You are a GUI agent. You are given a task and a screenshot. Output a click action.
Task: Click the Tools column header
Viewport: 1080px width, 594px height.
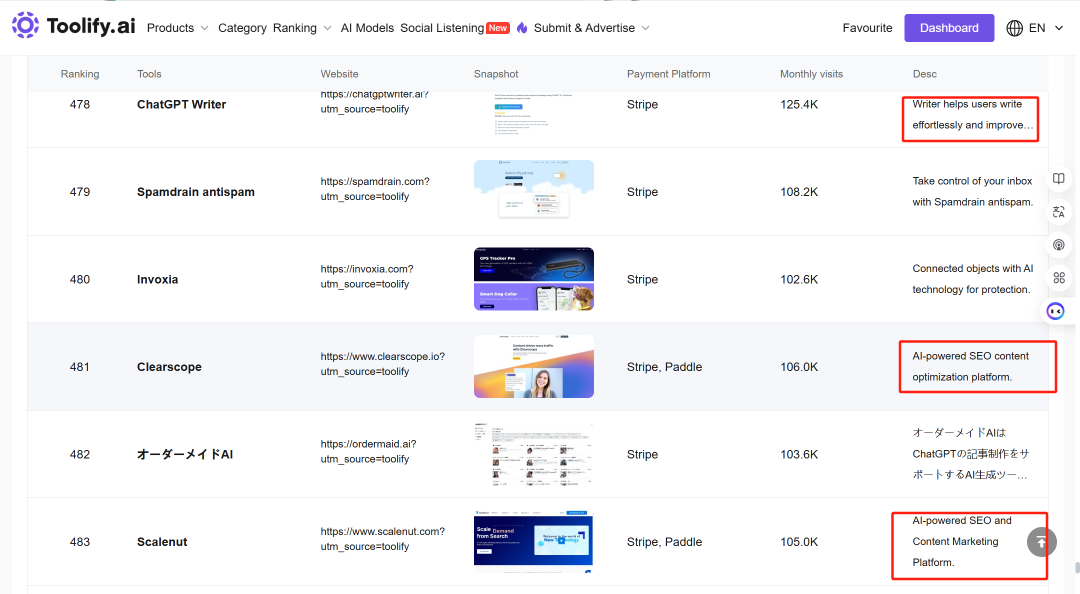click(x=149, y=74)
